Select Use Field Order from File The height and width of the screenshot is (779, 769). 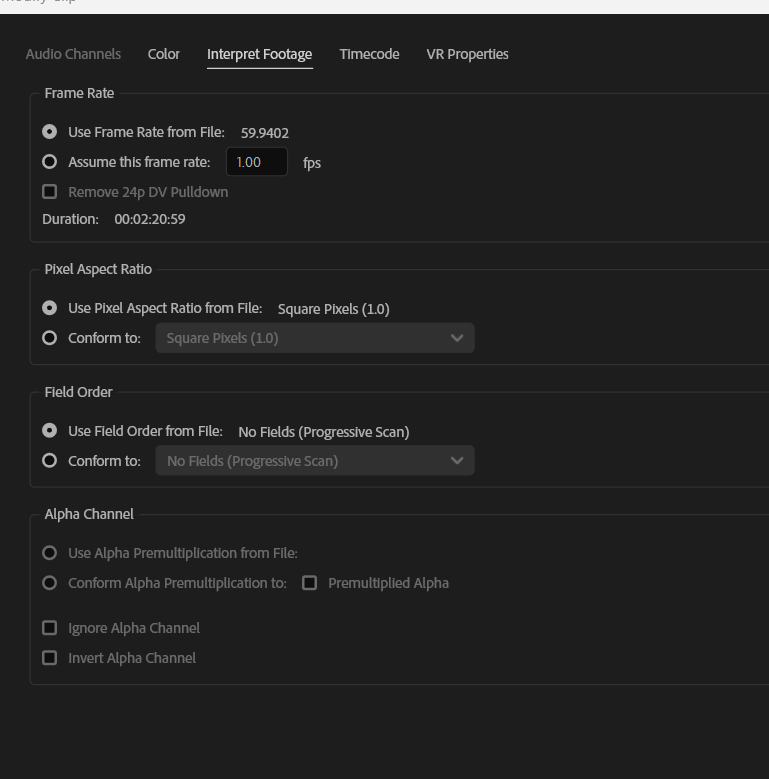click(x=50, y=431)
